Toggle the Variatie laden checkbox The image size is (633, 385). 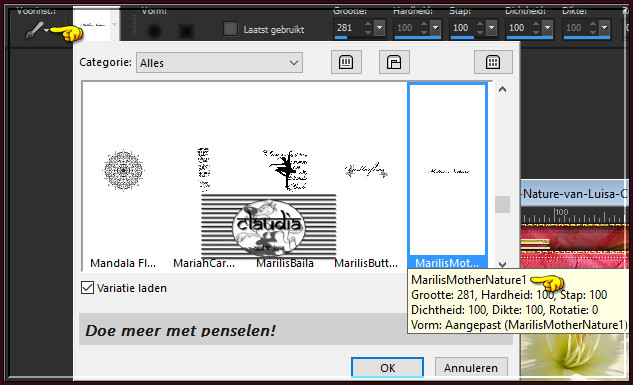pos(87,288)
